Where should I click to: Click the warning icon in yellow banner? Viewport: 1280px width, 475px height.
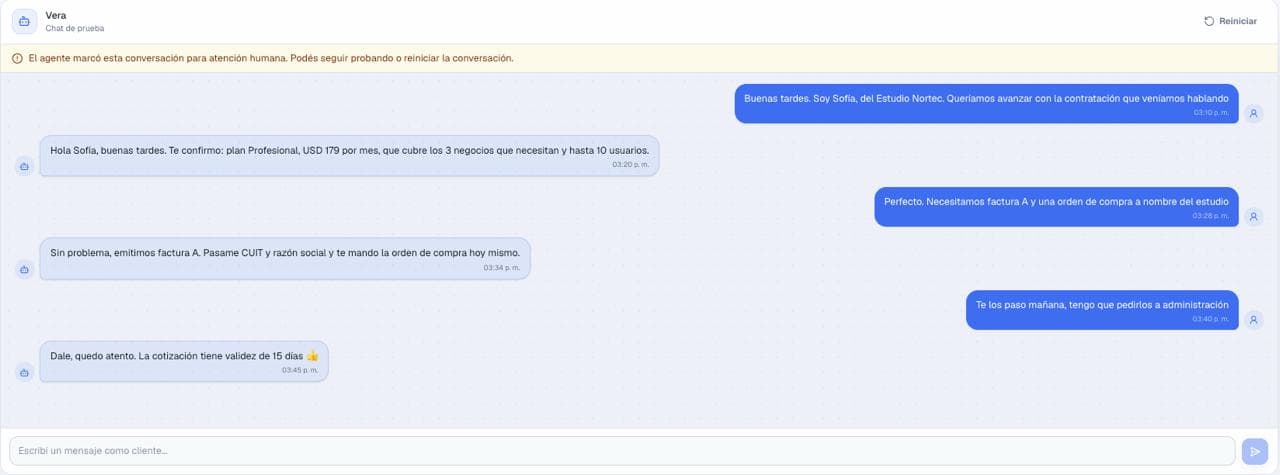(x=17, y=58)
